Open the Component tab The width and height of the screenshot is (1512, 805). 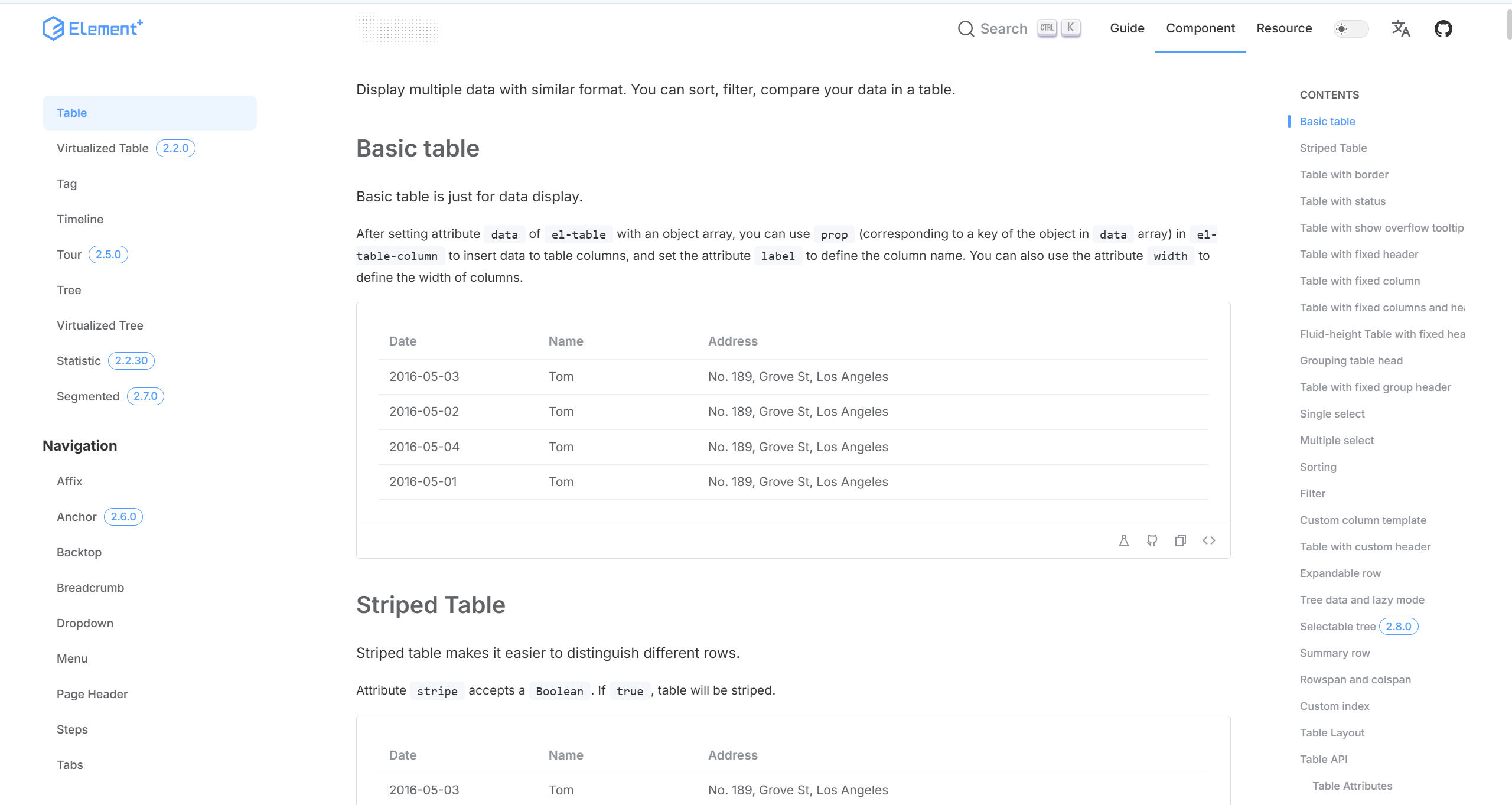pyautogui.click(x=1200, y=28)
